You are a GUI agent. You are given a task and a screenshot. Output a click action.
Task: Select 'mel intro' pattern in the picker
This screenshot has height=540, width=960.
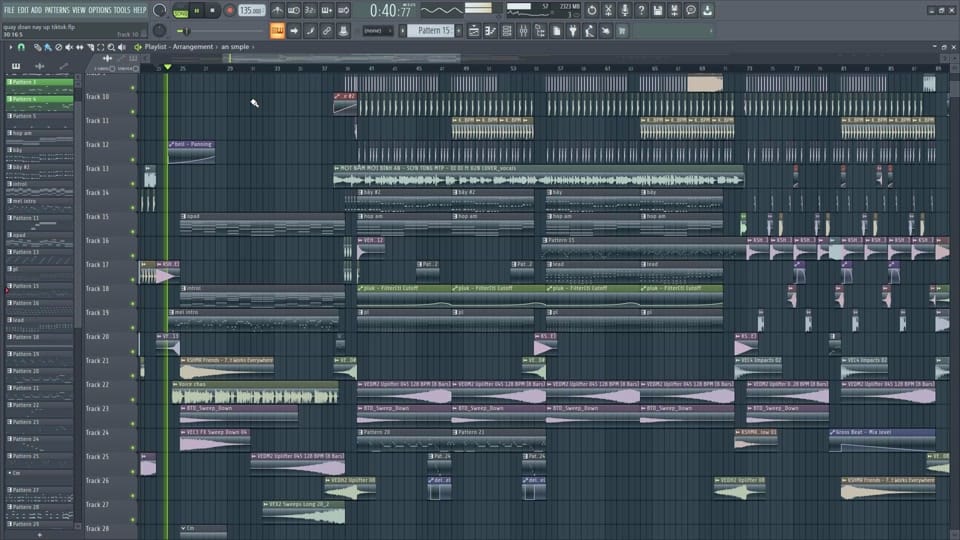point(40,201)
